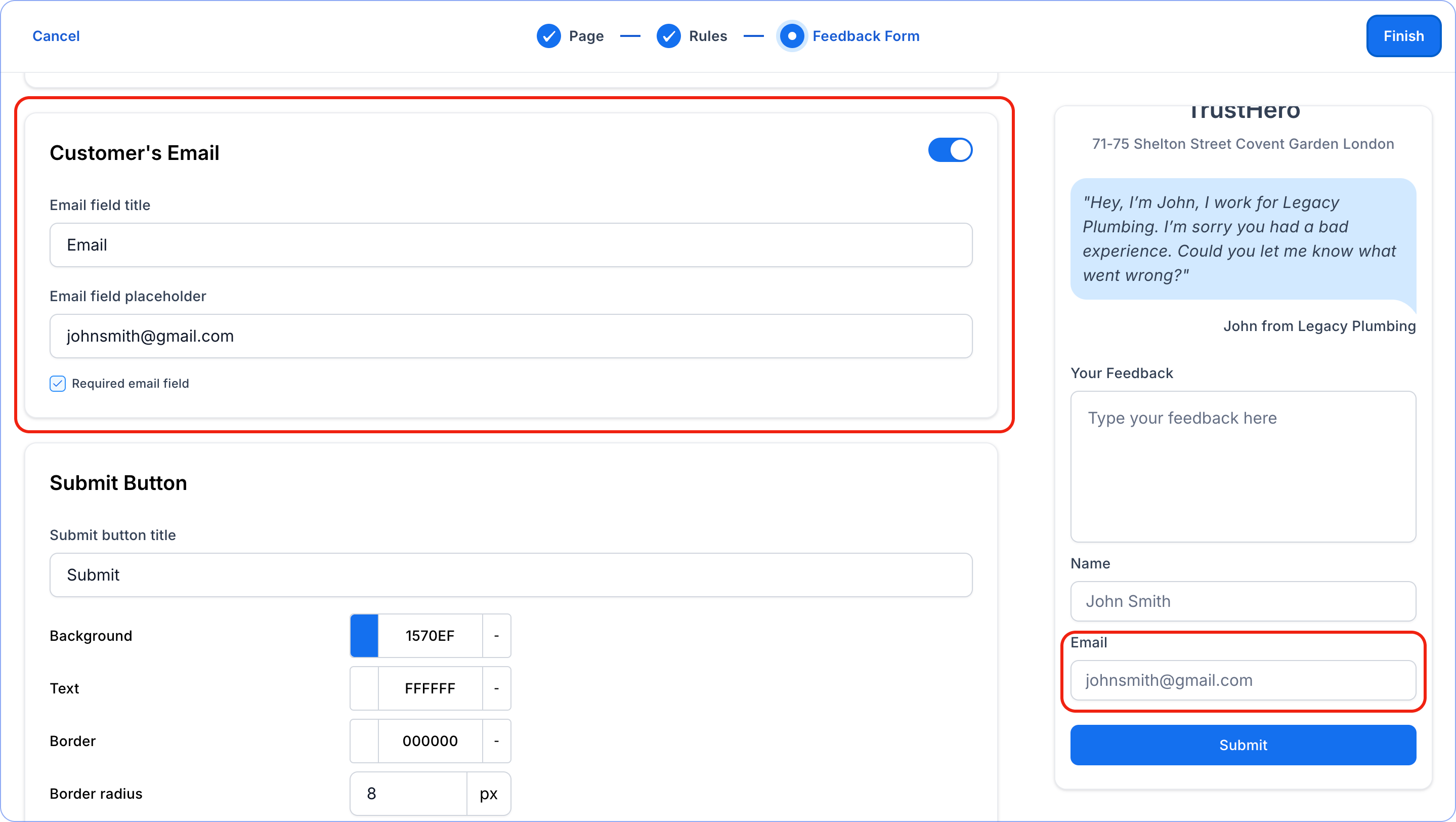Click the Border radius value field
The image size is (1456, 822).
[x=408, y=794]
